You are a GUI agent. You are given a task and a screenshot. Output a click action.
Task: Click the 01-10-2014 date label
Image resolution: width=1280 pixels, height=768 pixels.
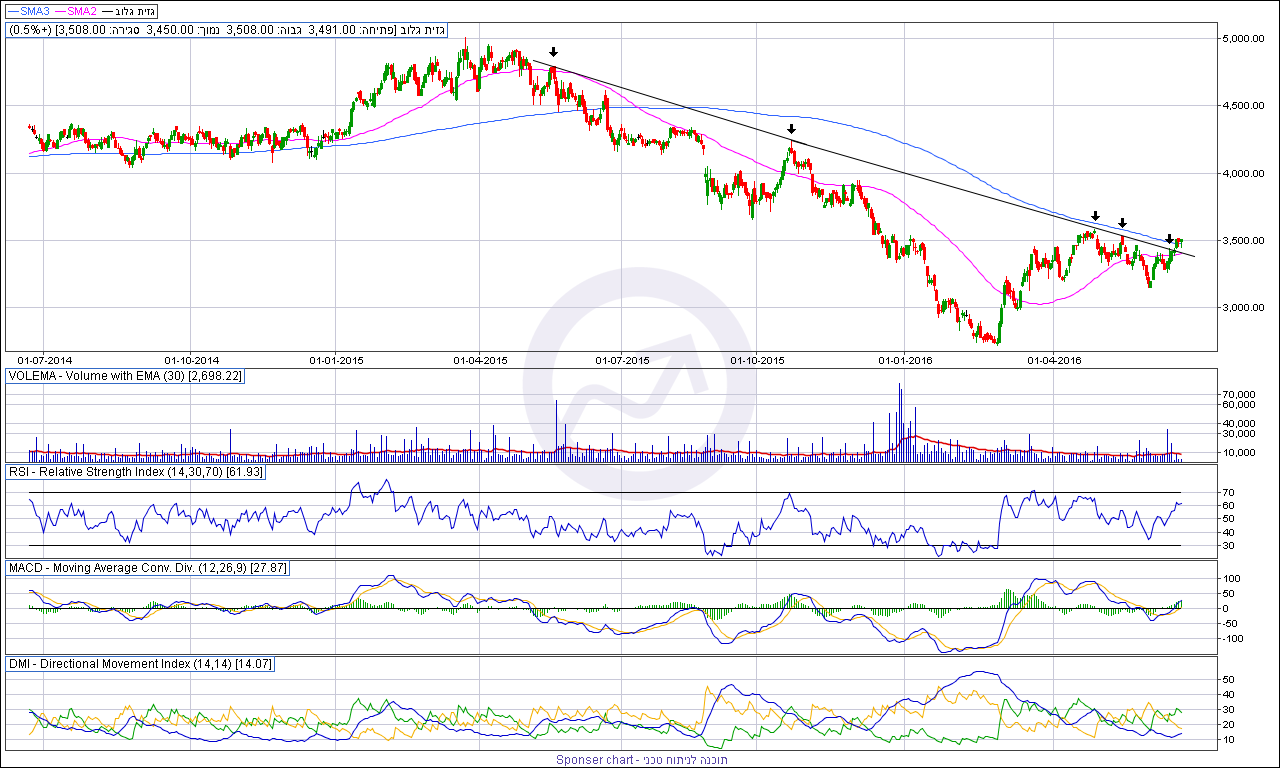click(x=191, y=359)
